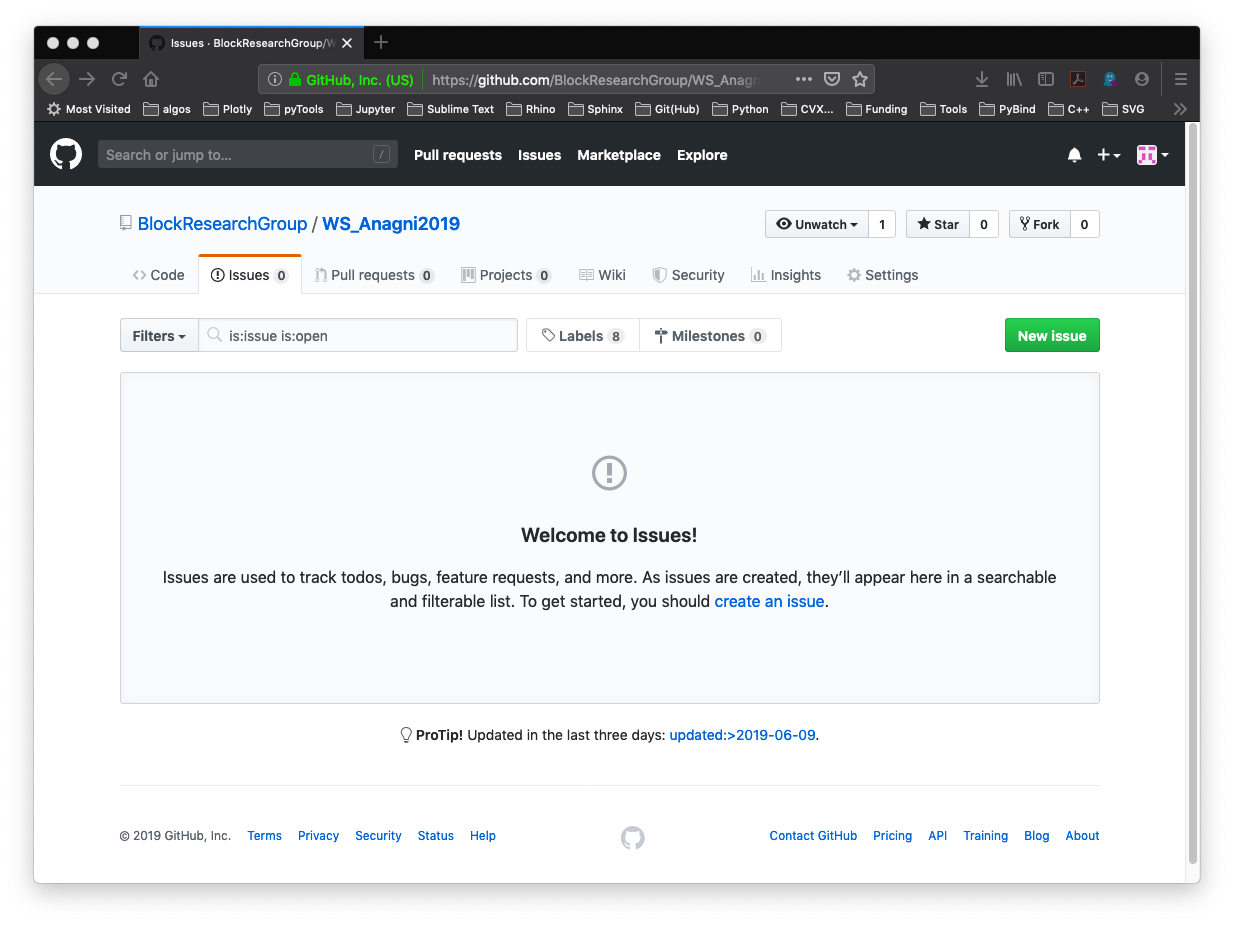Click the red PDF extension icon

pyautogui.click(x=1078, y=79)
